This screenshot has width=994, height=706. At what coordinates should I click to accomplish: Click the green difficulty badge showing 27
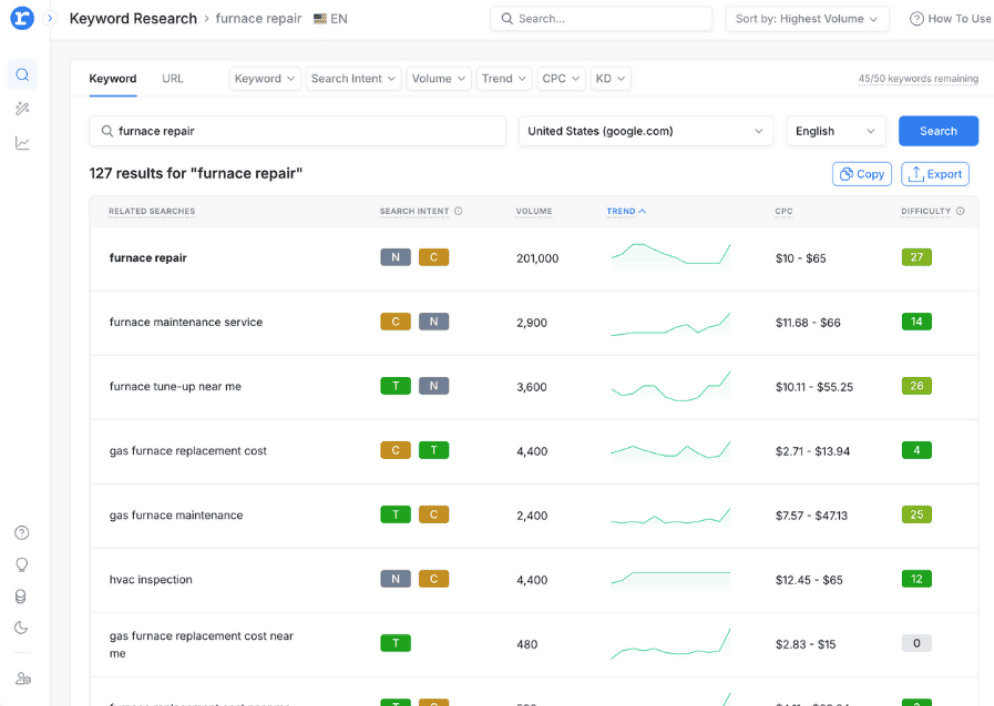point(916,257)
